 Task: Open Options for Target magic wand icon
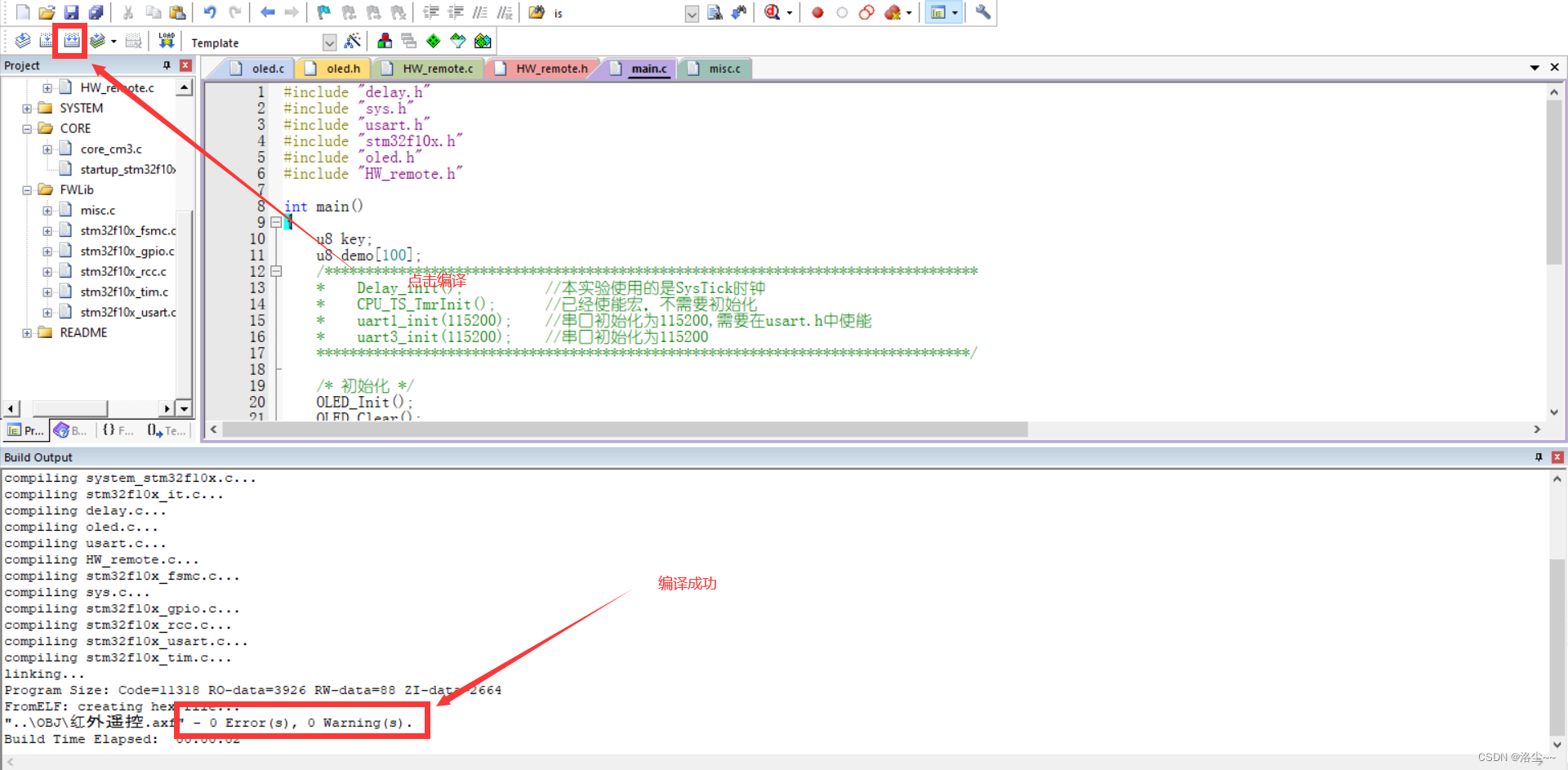coord(353,41)
